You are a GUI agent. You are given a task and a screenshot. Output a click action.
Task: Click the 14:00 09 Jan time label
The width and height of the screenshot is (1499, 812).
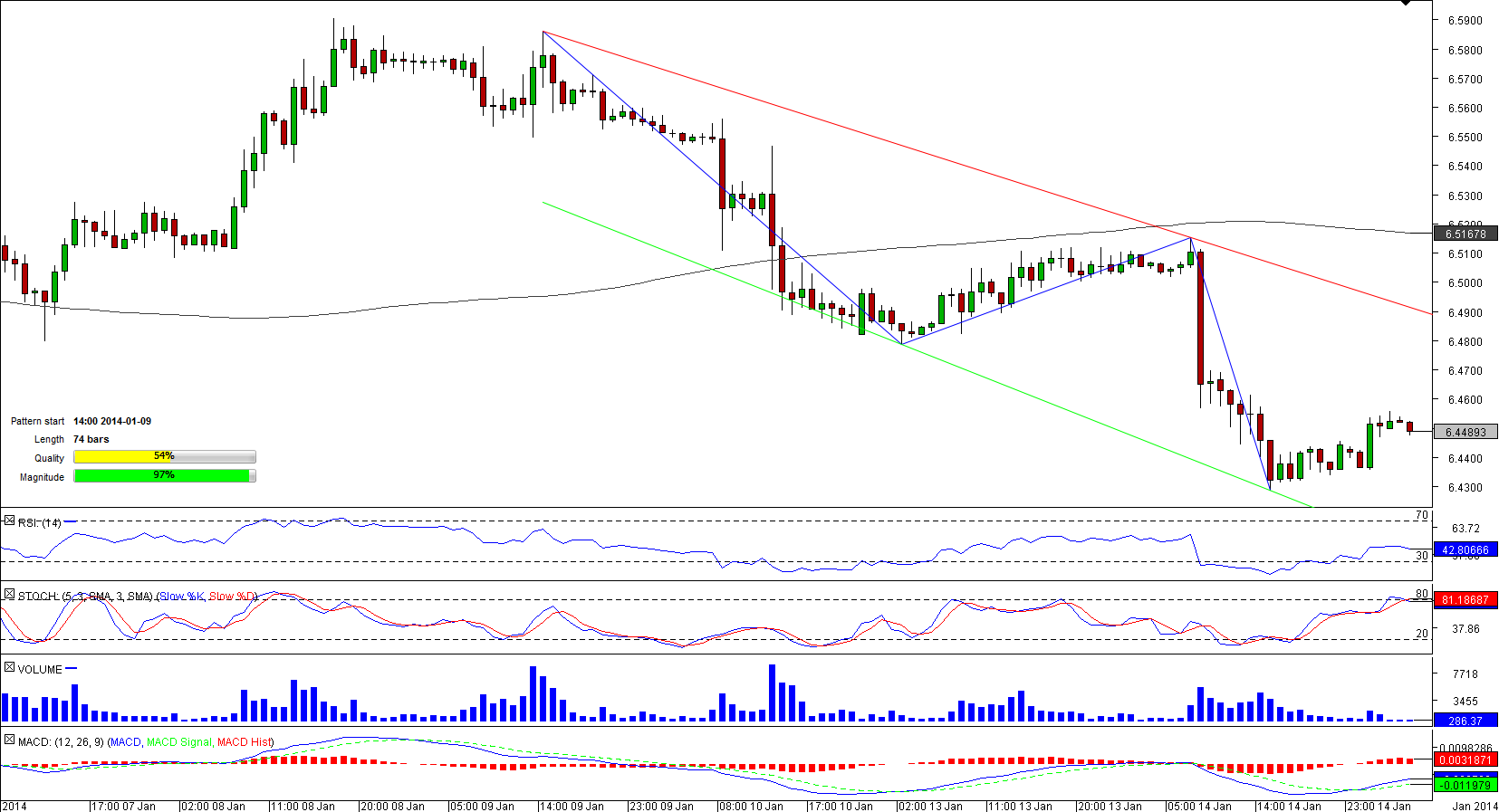click(572, 807)
